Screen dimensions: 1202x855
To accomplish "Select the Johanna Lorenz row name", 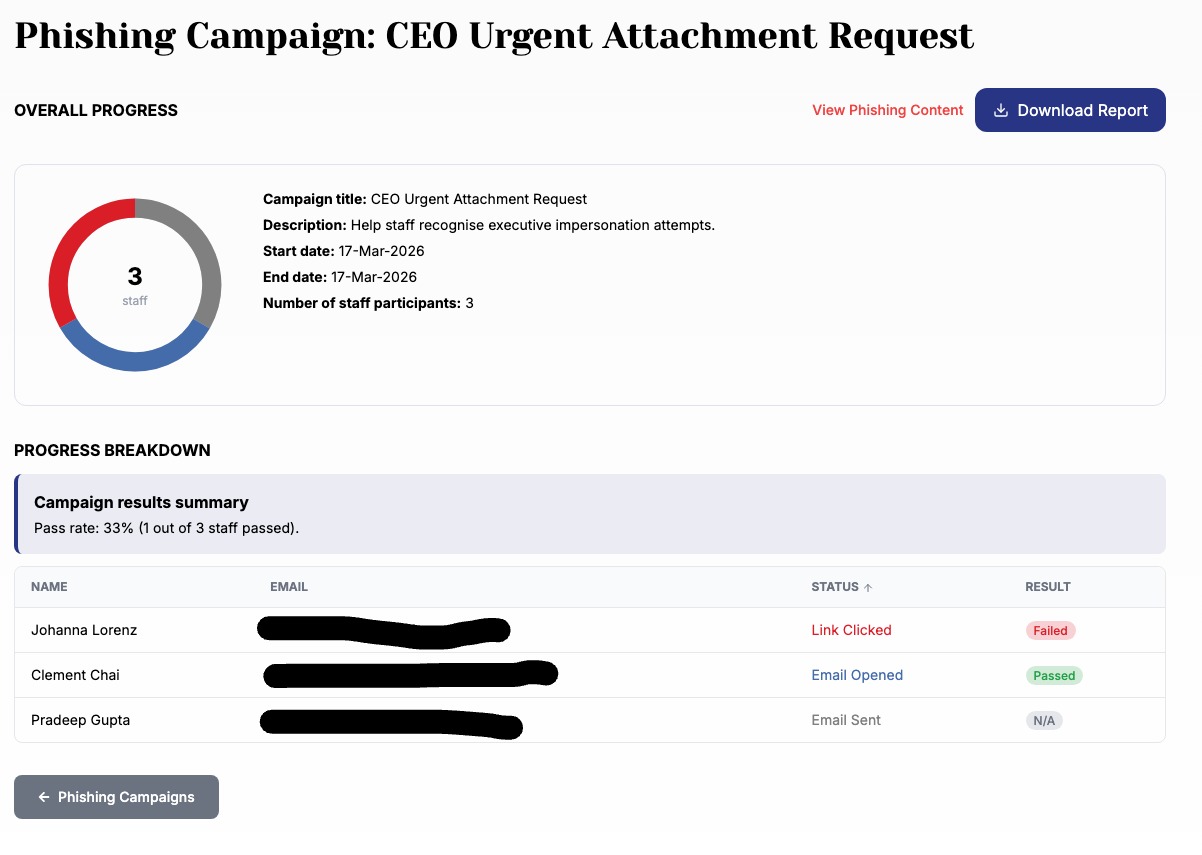I will 84,630.
